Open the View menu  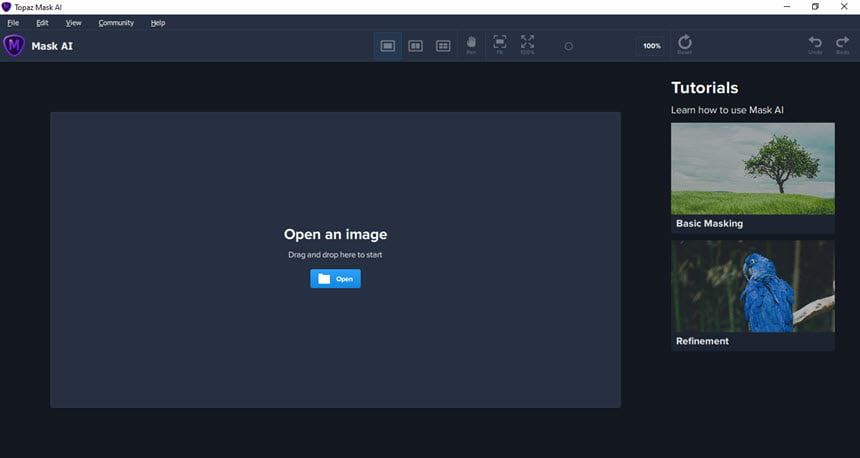(73, 23)
